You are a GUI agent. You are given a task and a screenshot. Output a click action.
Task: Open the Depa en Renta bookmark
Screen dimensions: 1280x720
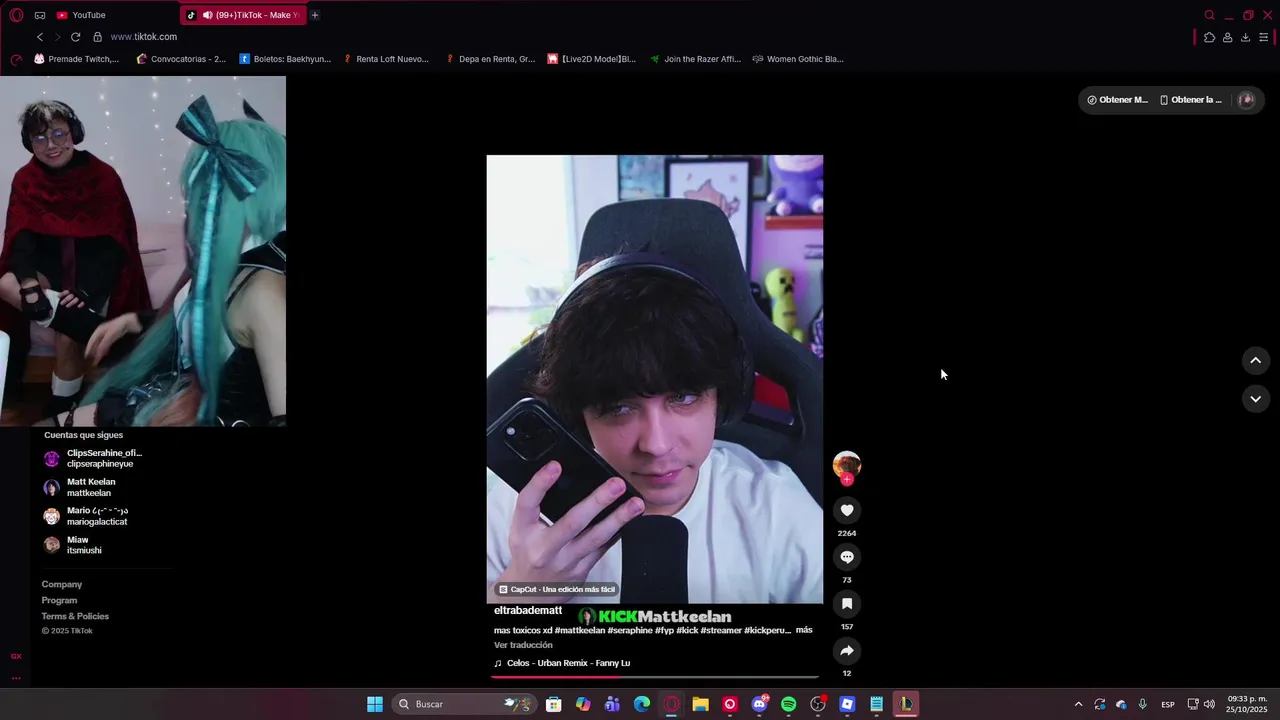pos(490,59)
